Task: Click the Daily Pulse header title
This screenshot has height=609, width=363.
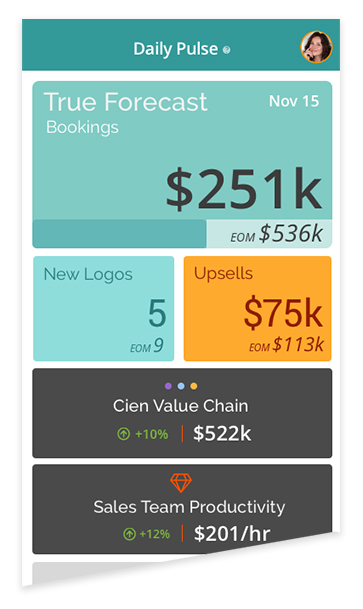Action: (x=175, y=49)
